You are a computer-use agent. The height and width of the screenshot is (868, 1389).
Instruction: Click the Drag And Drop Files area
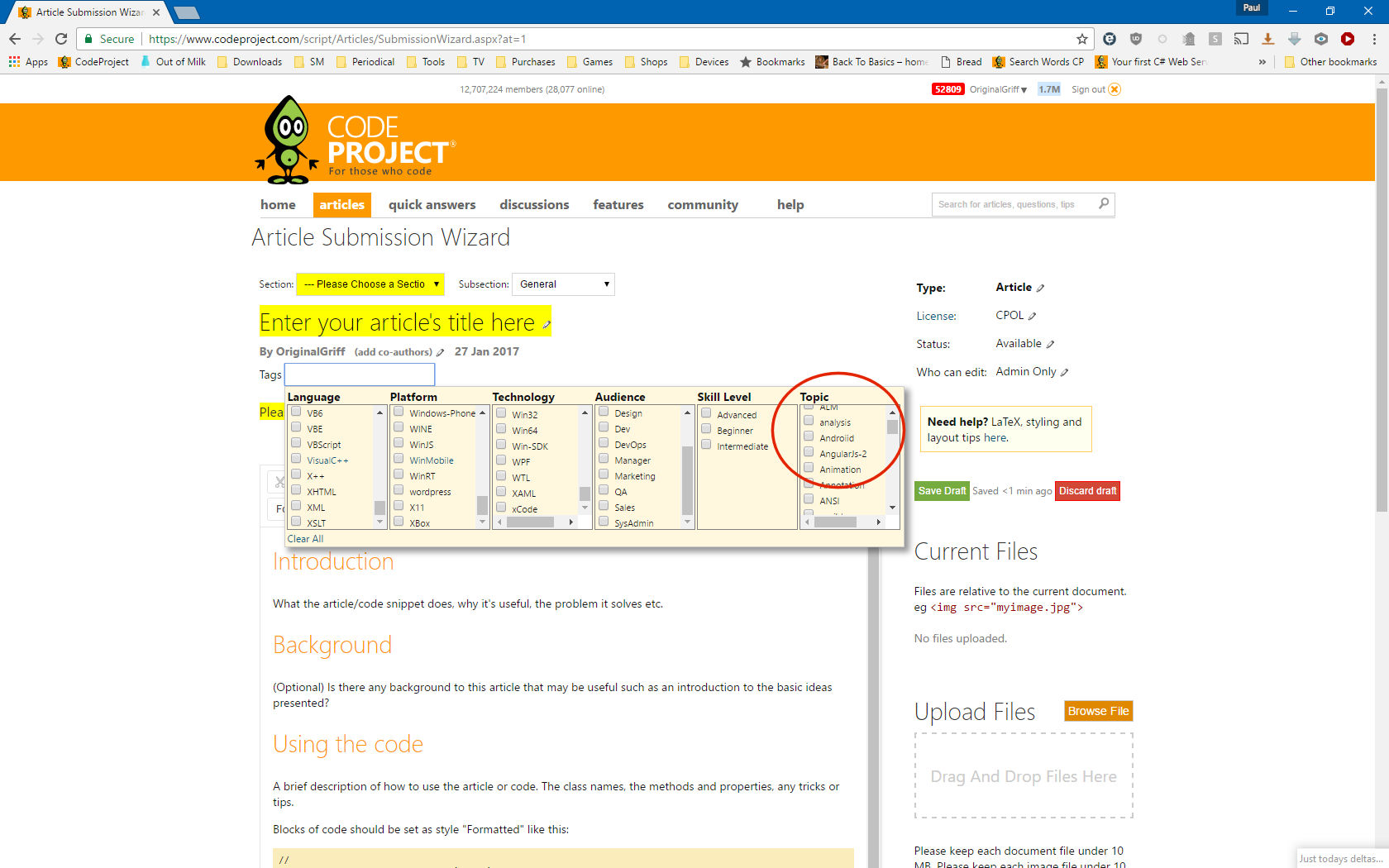[1024, 776]
